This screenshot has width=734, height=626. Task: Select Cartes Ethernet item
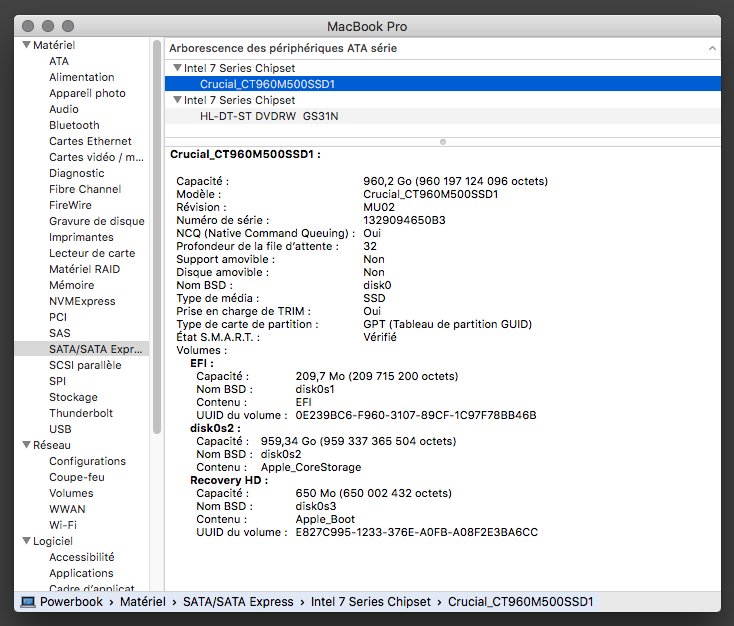pos(90,141)
